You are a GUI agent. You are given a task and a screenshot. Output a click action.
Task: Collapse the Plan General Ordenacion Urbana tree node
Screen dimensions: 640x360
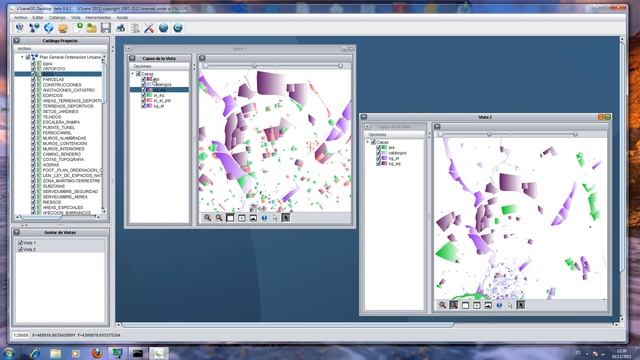tap(22, 57)
